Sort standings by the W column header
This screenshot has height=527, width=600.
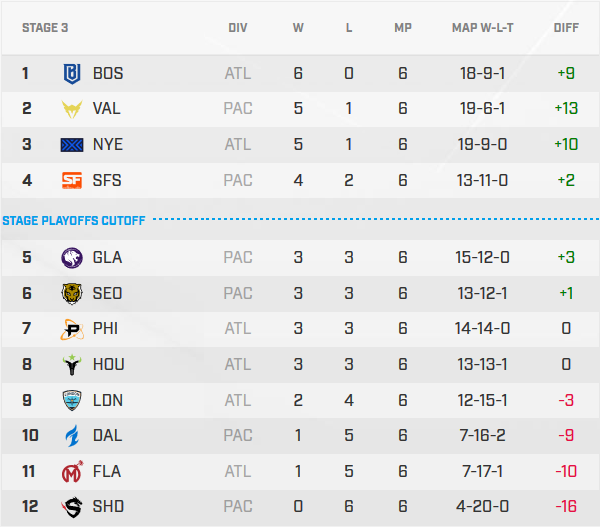(x=298, y=28)
